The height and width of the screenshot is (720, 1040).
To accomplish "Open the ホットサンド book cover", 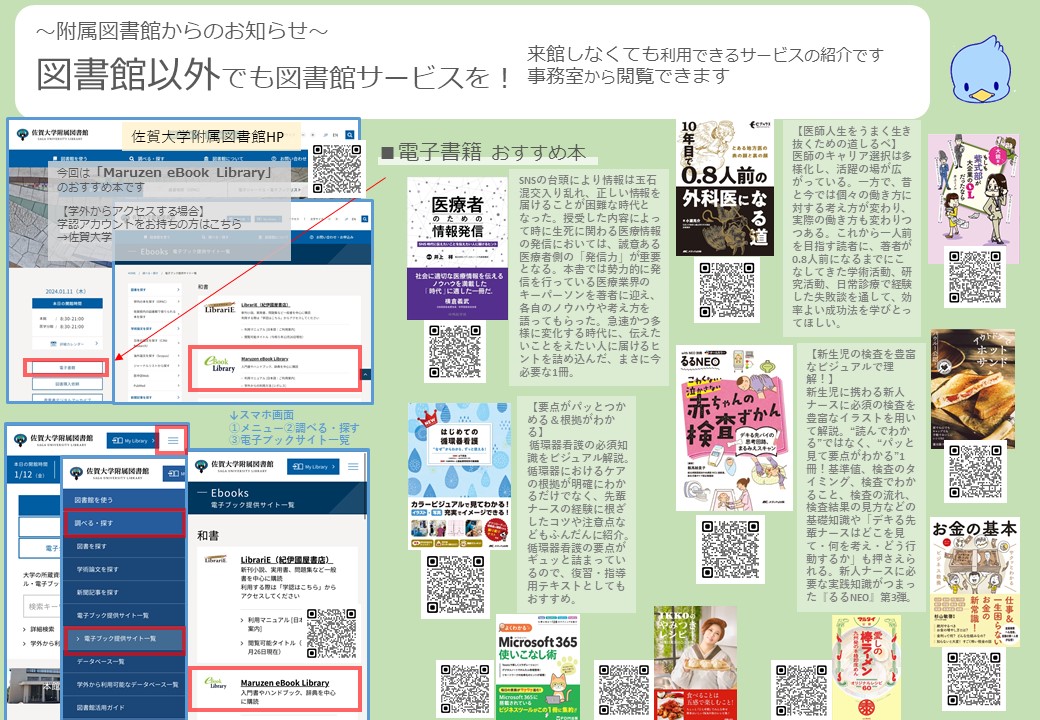I will 973,389.
